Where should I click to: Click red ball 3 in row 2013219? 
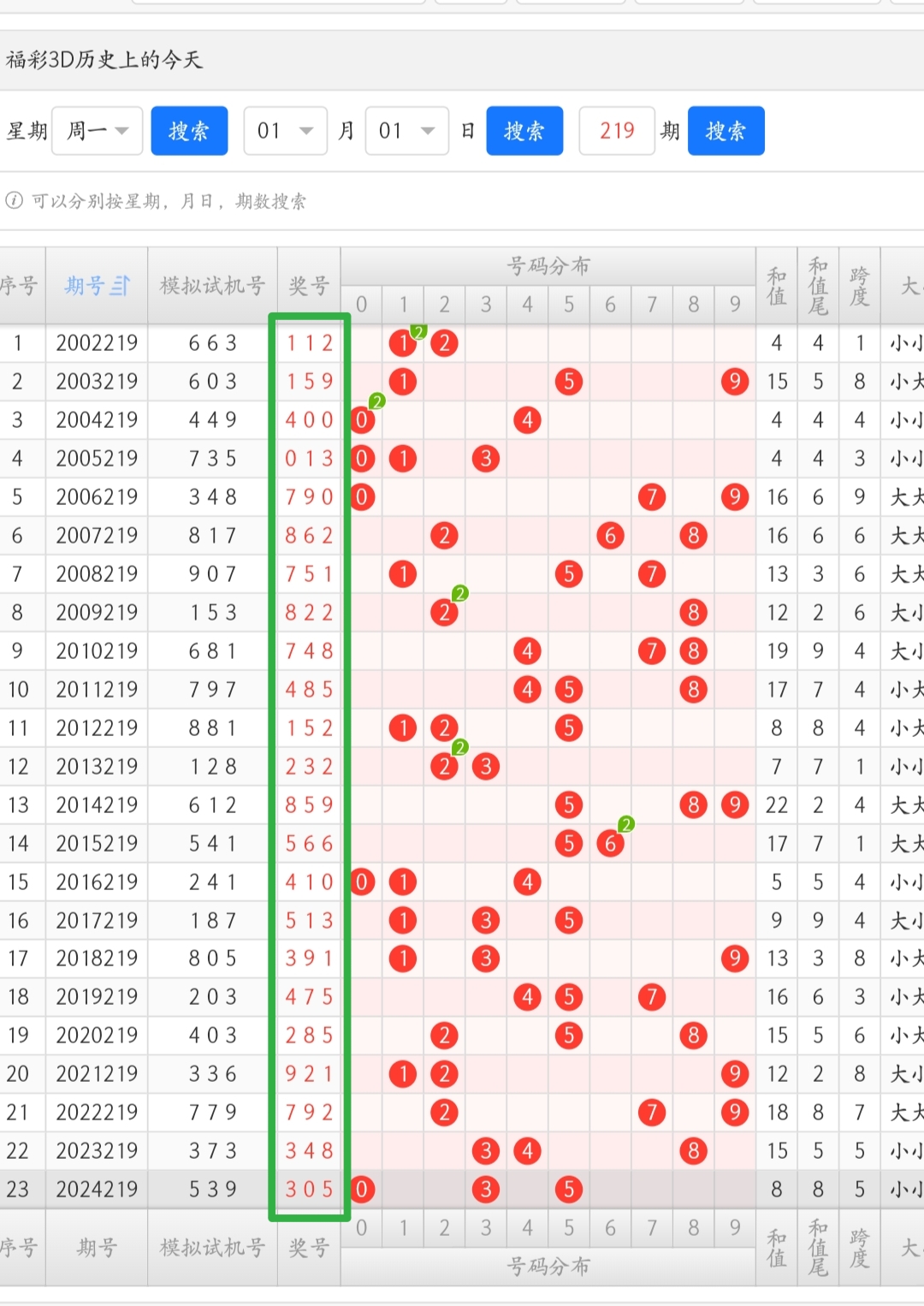pyautogui.click(x=486, y=767)
